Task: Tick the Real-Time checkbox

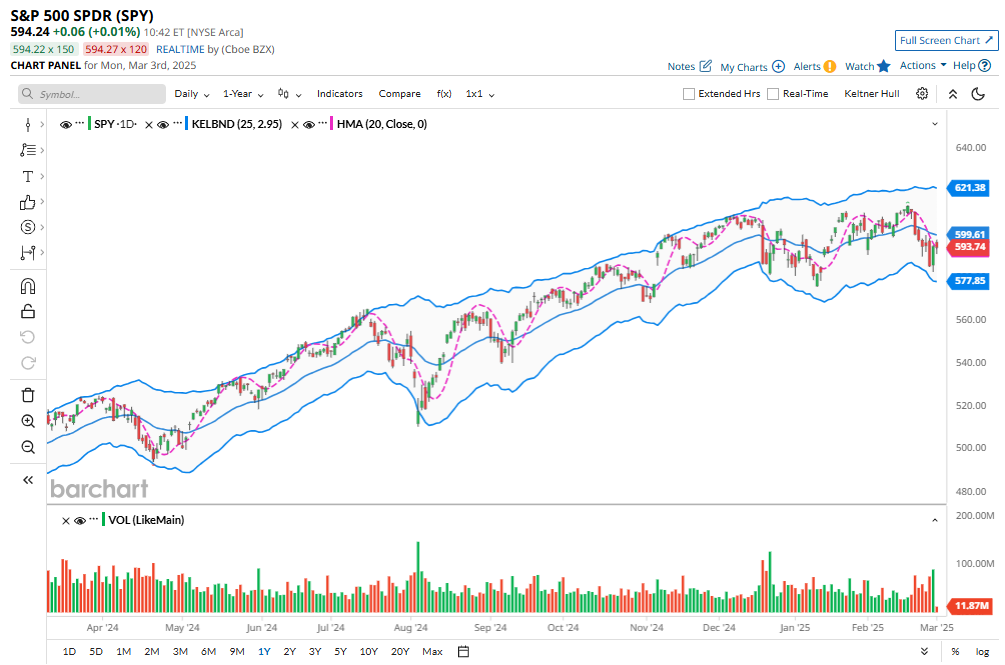Action: click(773, 94)
